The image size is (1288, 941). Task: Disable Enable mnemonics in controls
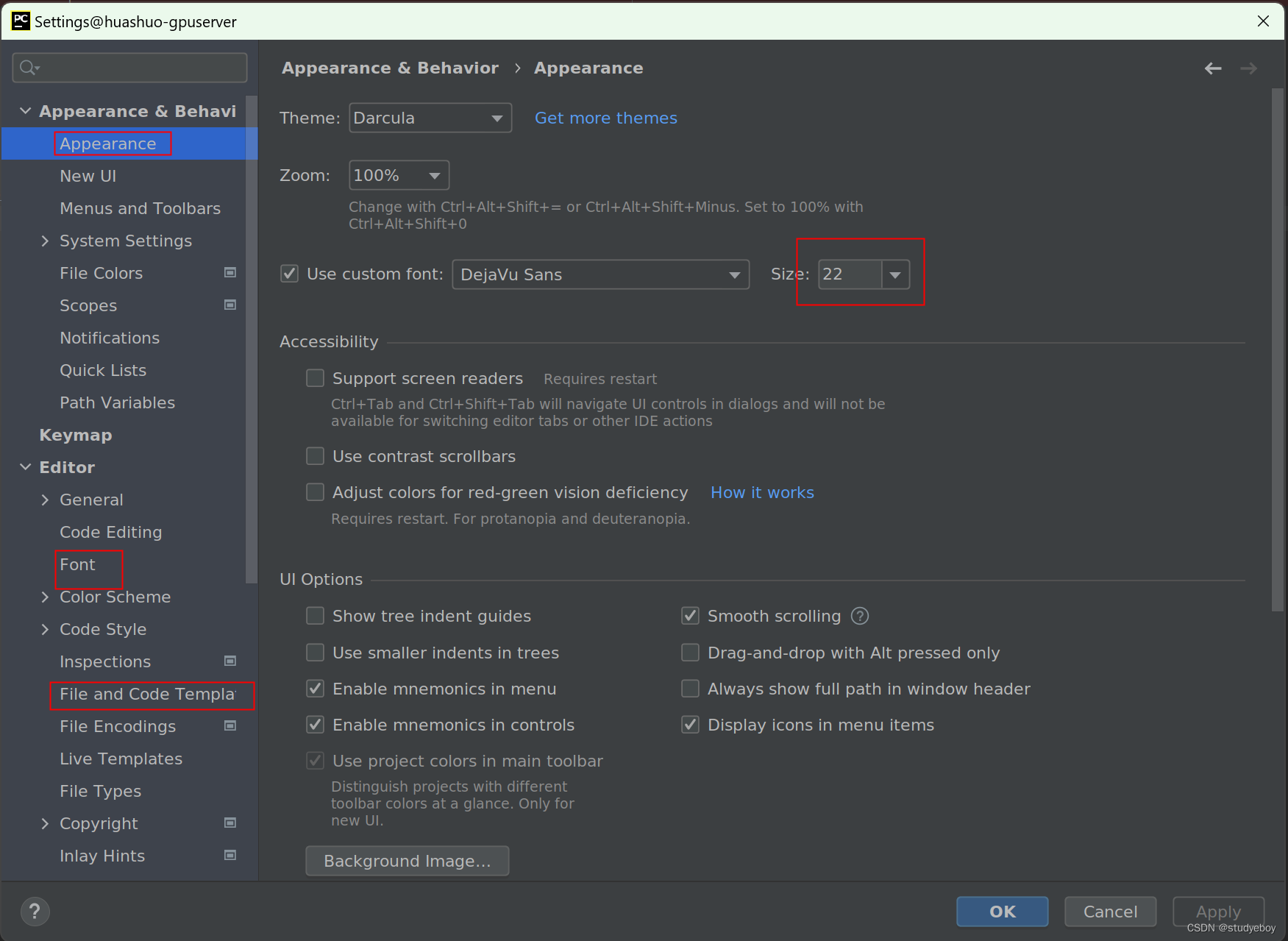(x=315, y=724)
